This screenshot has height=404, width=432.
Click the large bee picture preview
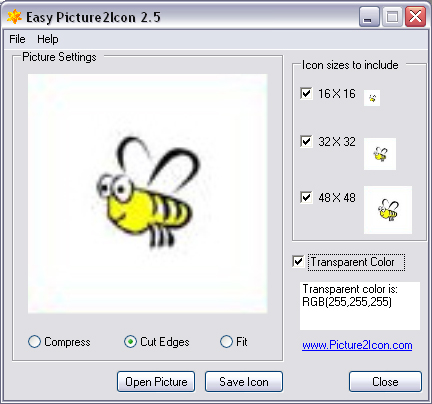point(148,193)
